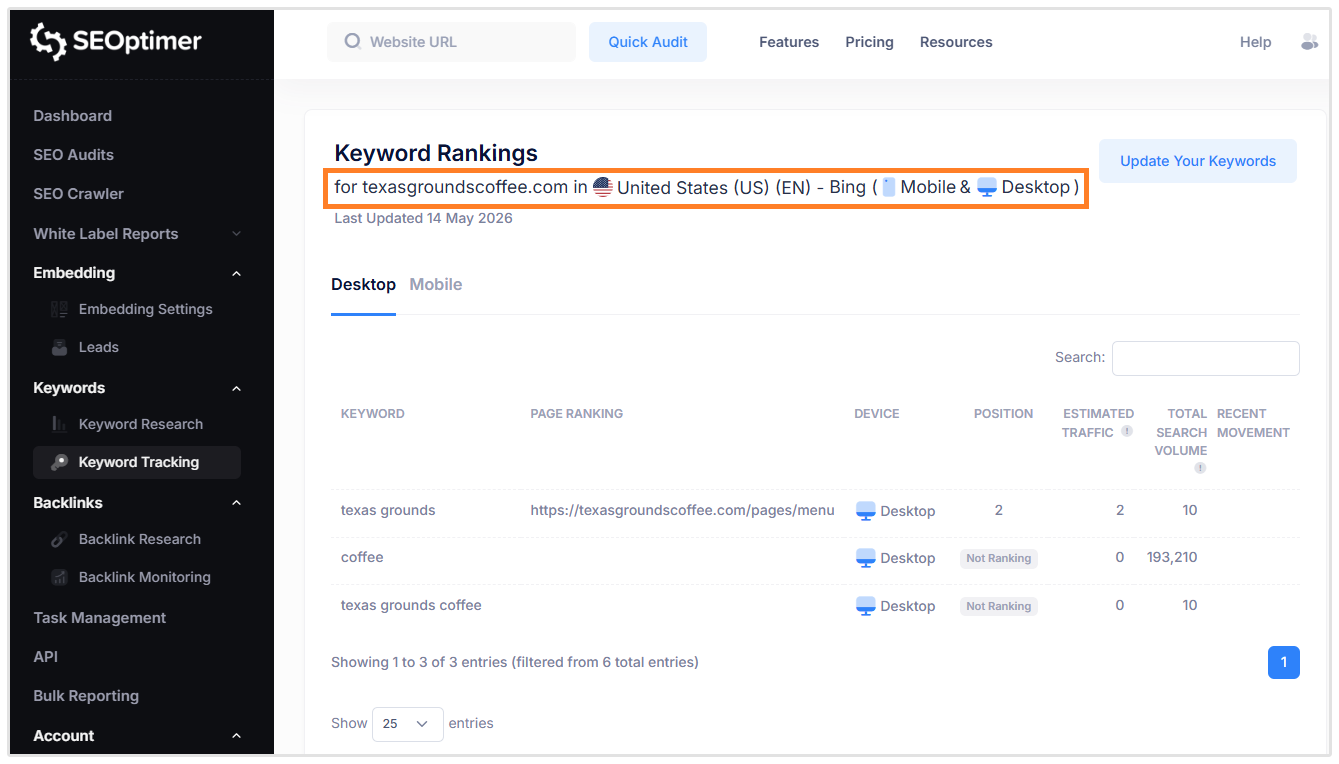
Task: Click 'Last Updated 14 May 2026' text
Action: [x=423, y=218]
